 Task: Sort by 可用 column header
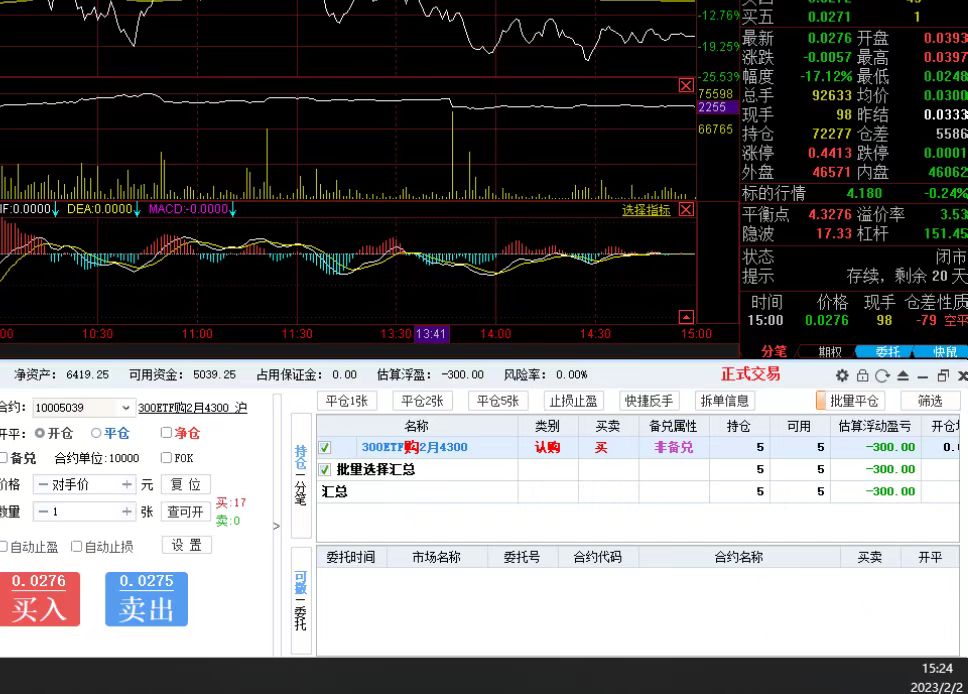pyautogui.click(x=799, y=425)
